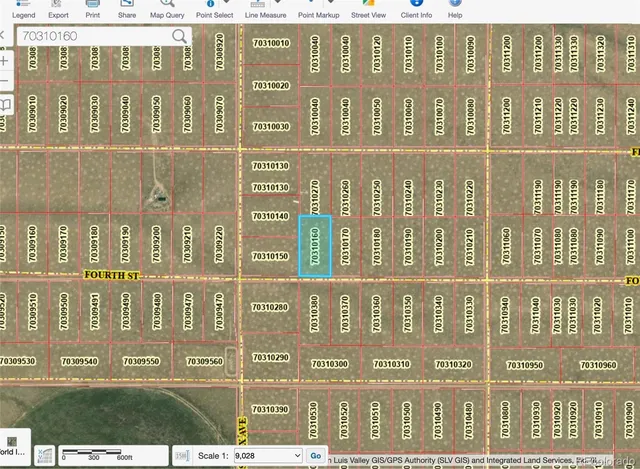Select the Line Measure tool
The width and height of the screenshot is (640, 469).
click(264, 10)
